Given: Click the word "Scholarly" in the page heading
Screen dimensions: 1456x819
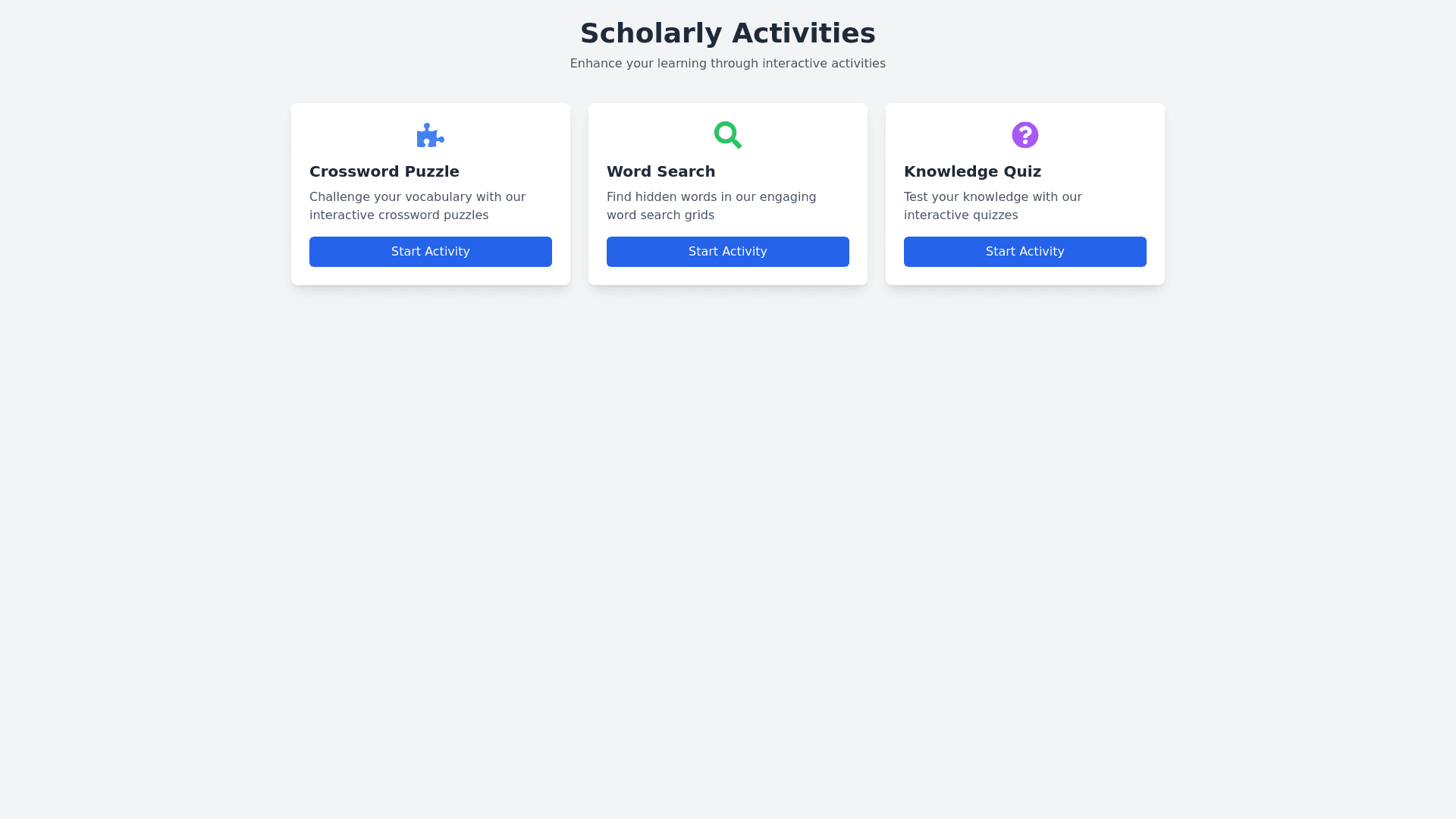Looking at the screenshot, I should click(651, 33).
